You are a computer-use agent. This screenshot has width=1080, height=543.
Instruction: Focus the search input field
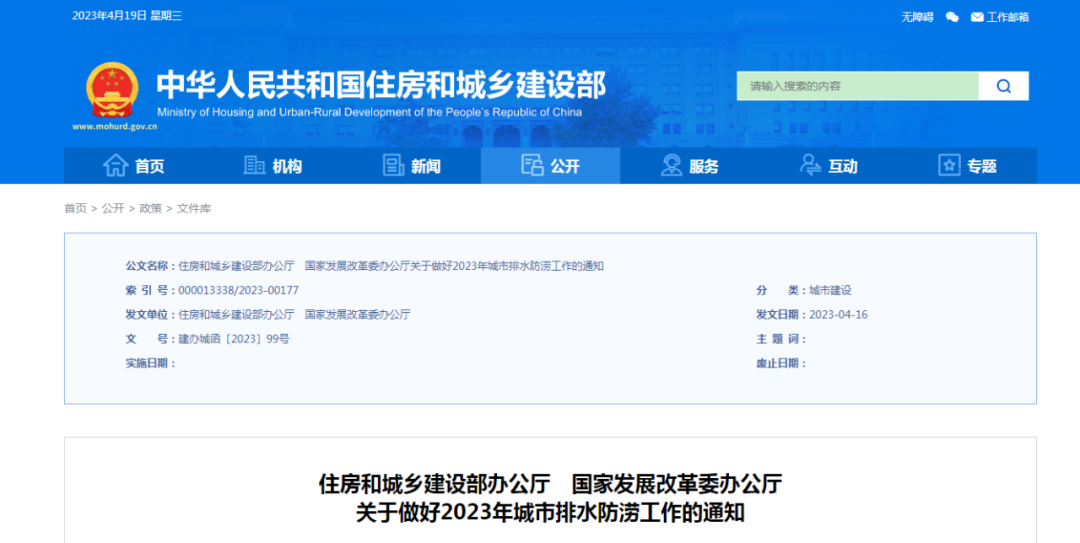(x=857, y=86)
